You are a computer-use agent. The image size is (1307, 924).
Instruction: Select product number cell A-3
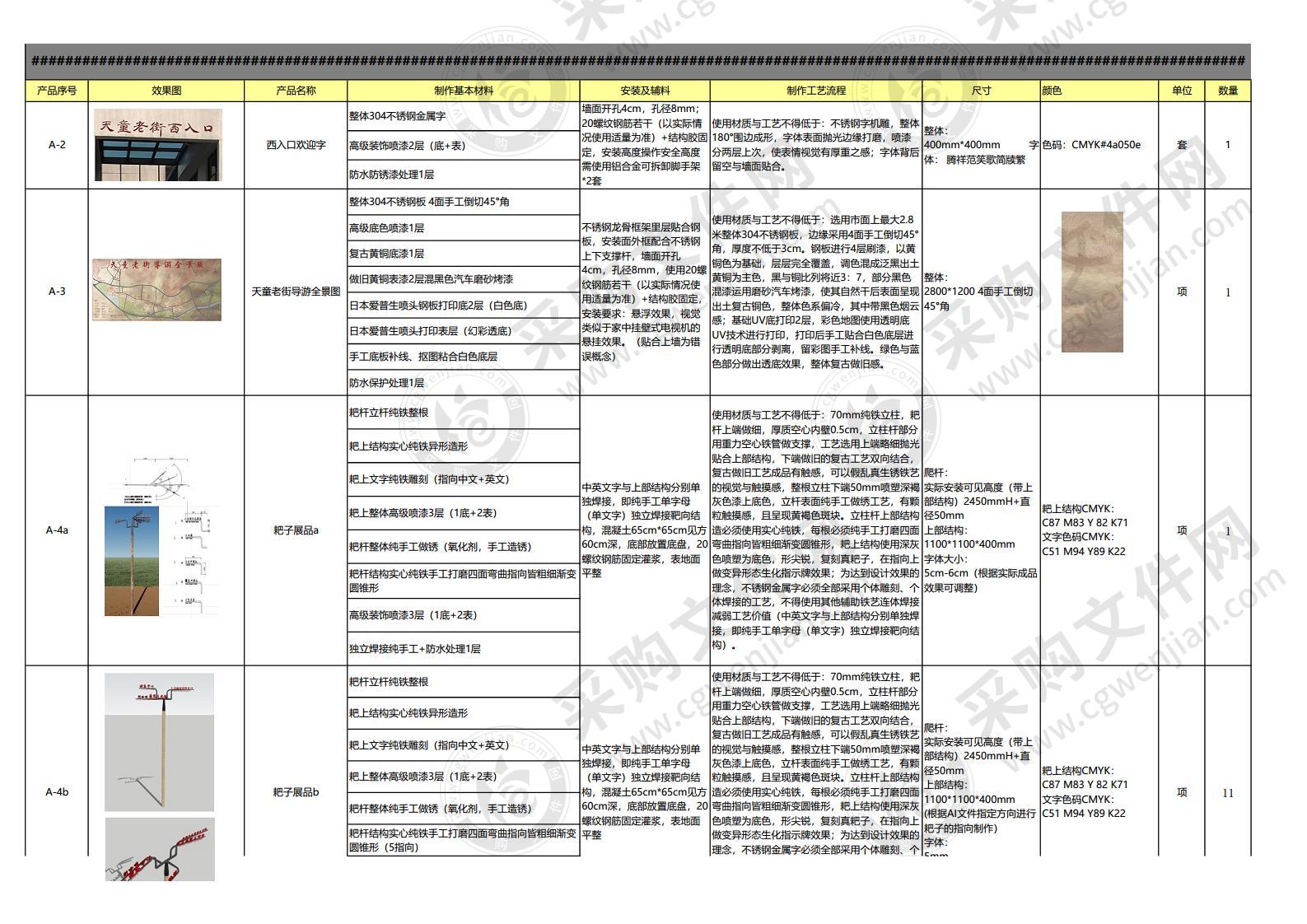57,292
